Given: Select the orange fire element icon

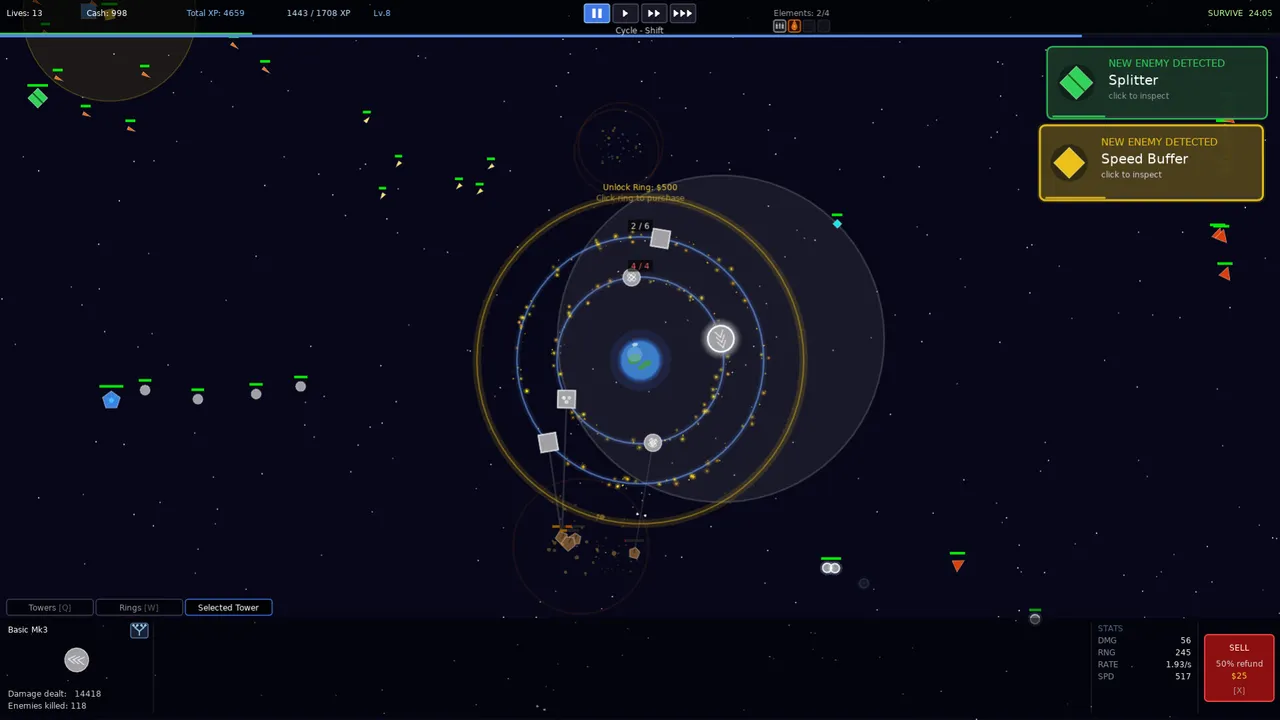Looking at the screenshot, I should coord(795,26).
